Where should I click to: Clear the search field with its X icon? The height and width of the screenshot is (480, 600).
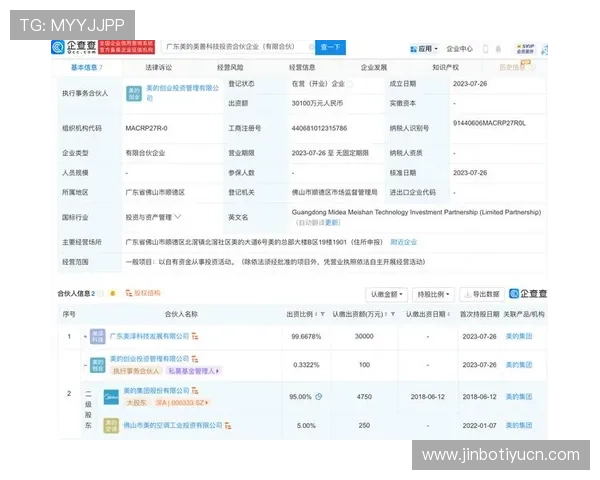[x=311, y=47]
